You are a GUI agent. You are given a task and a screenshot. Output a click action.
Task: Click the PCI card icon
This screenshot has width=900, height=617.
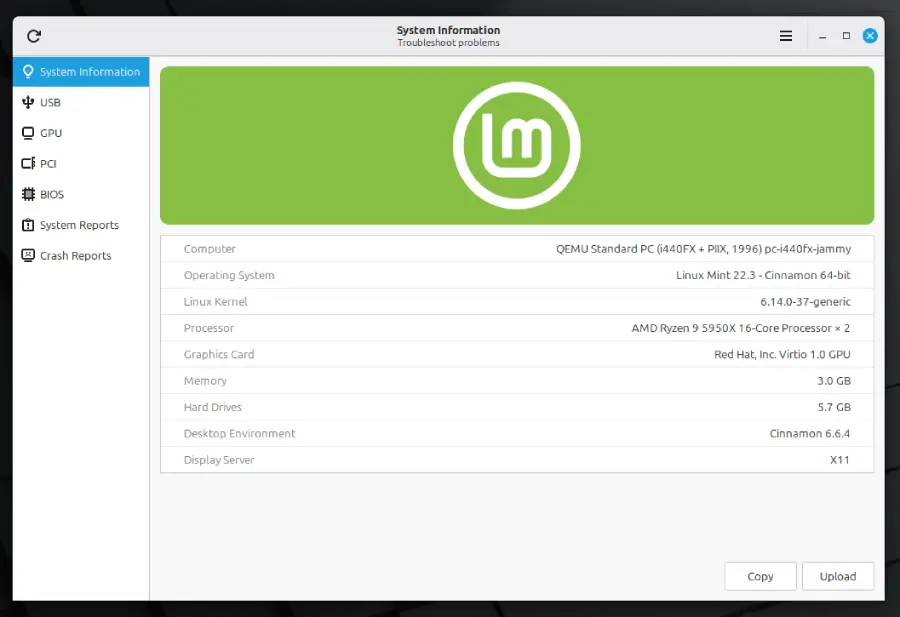click(28, 164)
